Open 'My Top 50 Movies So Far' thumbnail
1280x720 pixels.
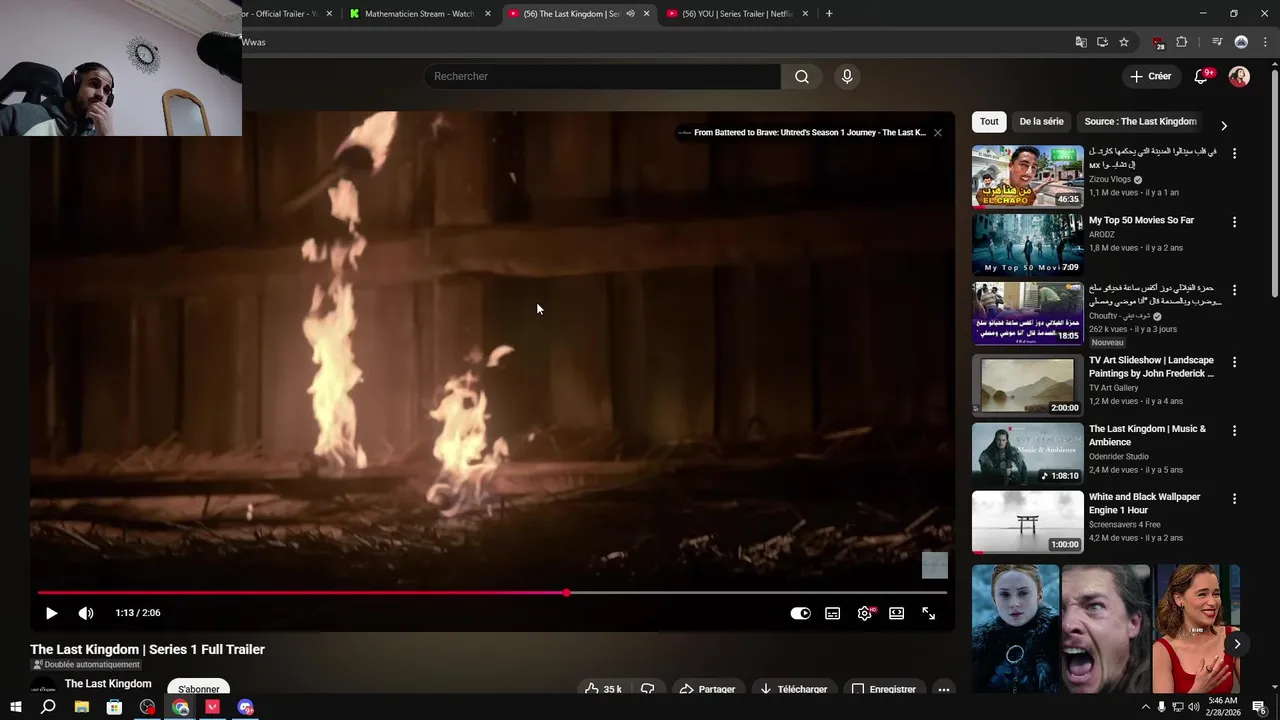coord(1027,244)
